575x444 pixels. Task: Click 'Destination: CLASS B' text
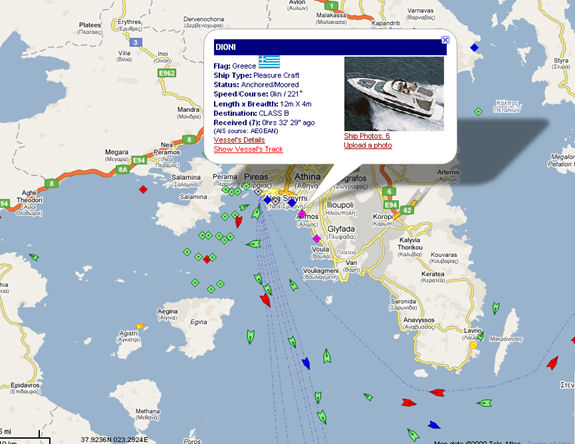tap(251, 113)
